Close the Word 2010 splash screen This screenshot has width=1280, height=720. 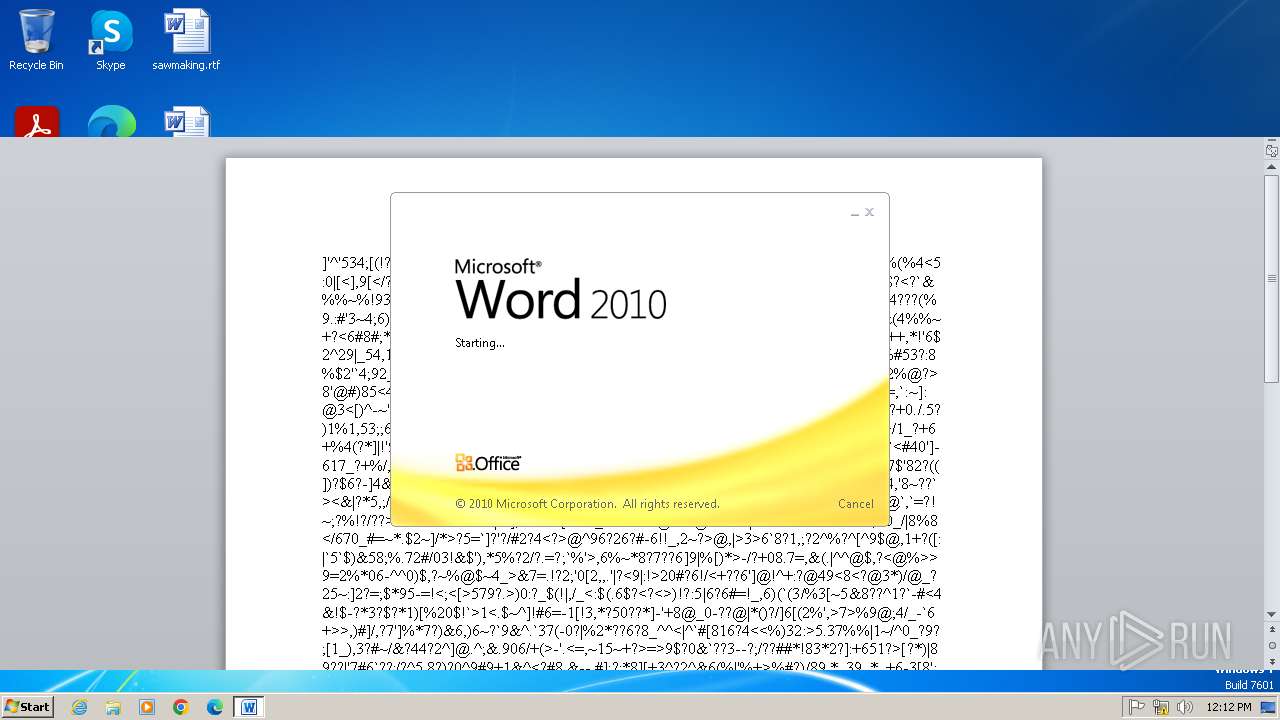click(869, 212)
